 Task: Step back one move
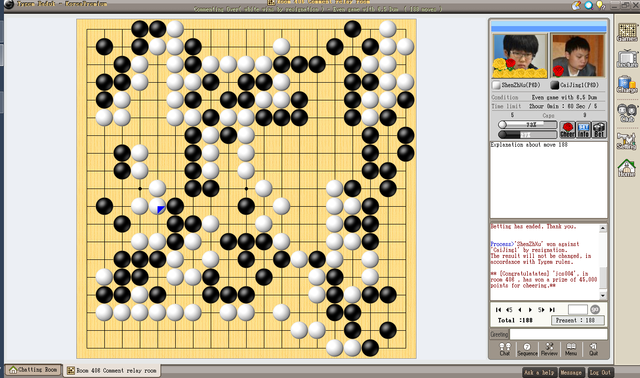pyautogui.click(x=520, y=309)
